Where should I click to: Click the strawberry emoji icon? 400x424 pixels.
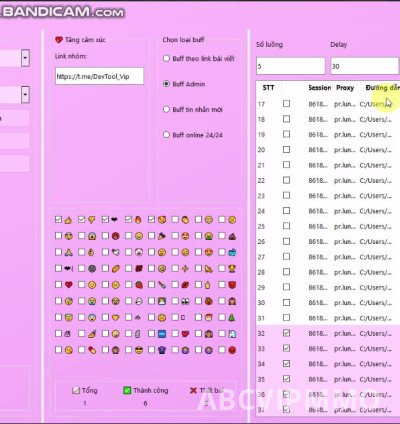(x=139, y=285)
